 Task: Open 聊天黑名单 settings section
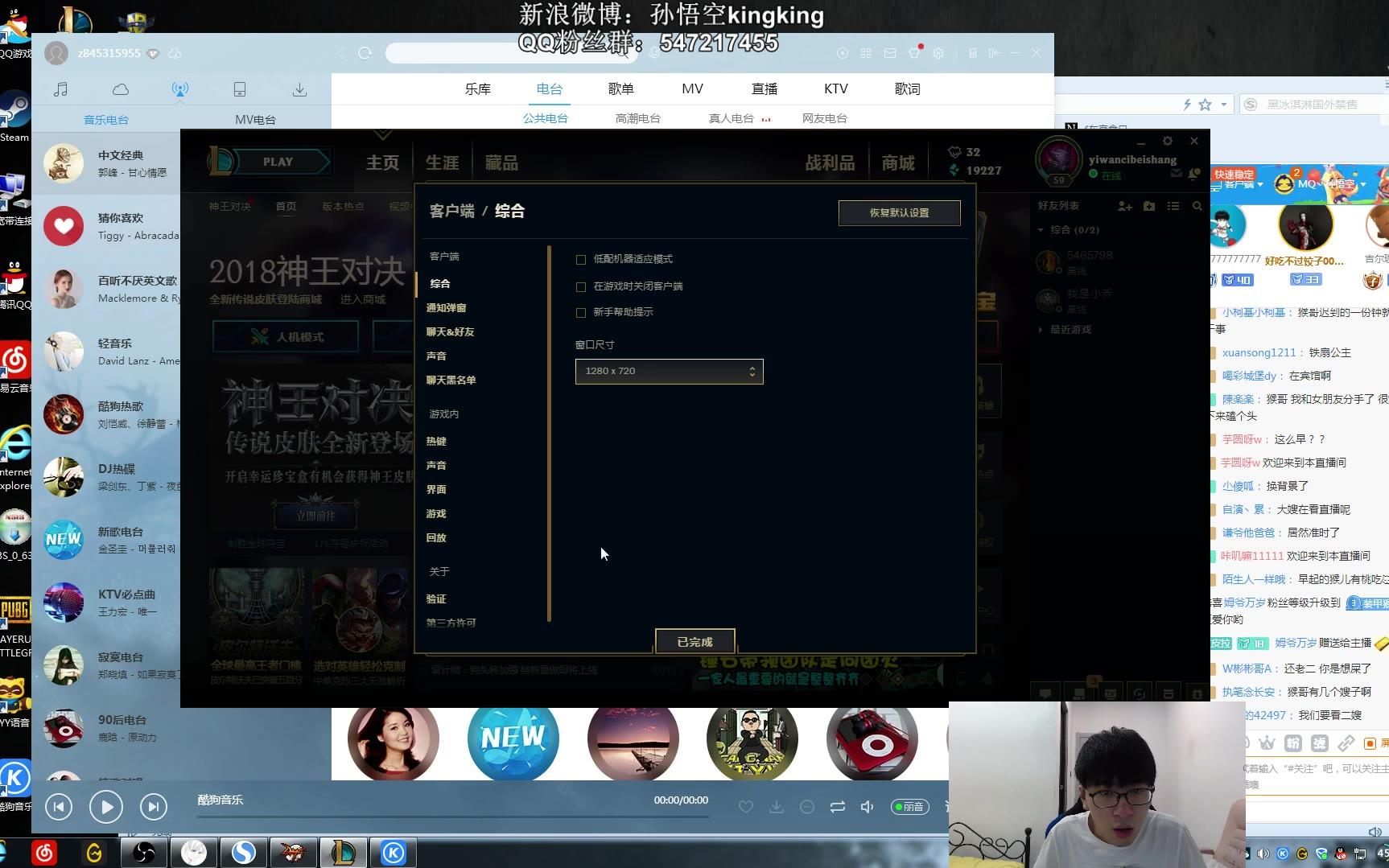451,381
